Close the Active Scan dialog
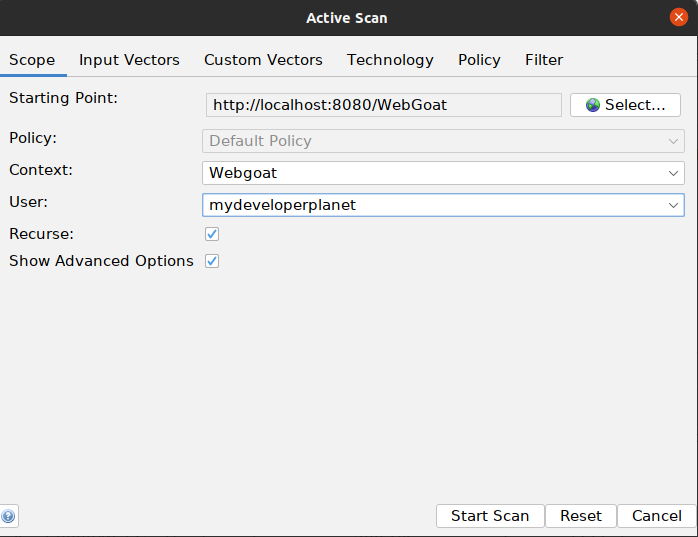The image size is (698, 537). point(678,18)
